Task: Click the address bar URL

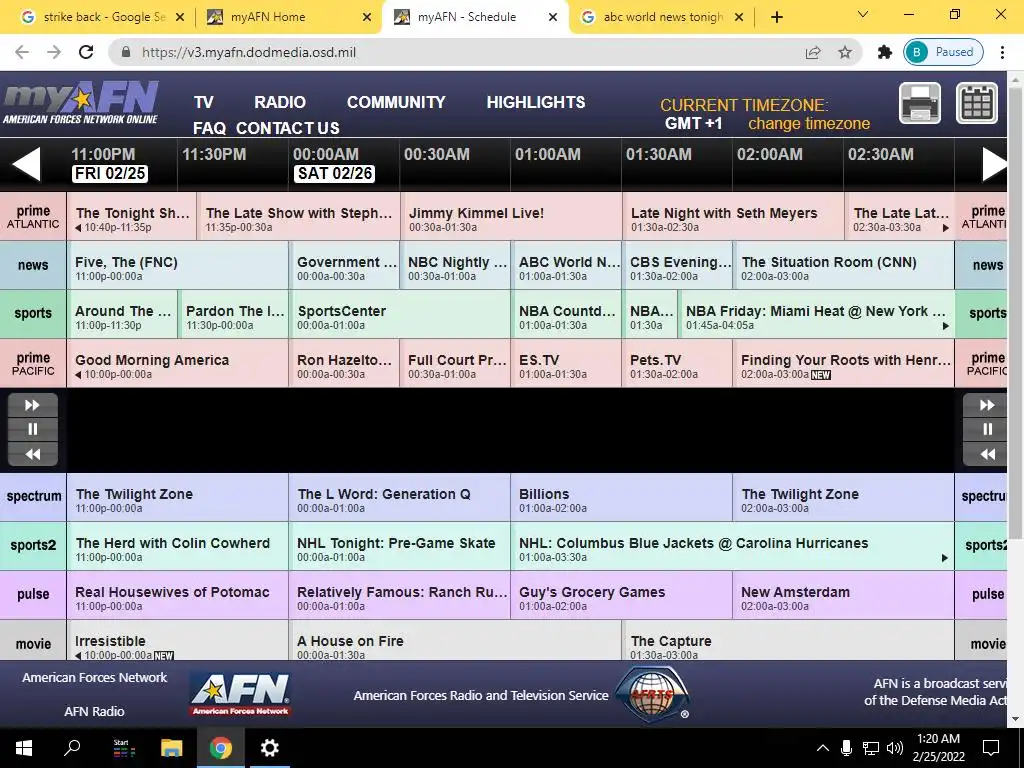Action: click(249, 52)
